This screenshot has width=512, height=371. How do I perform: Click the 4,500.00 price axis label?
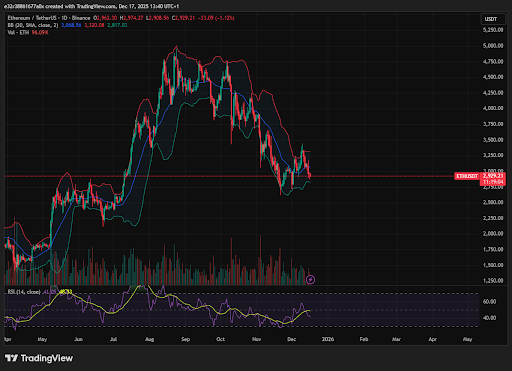(x=493, y=77)
